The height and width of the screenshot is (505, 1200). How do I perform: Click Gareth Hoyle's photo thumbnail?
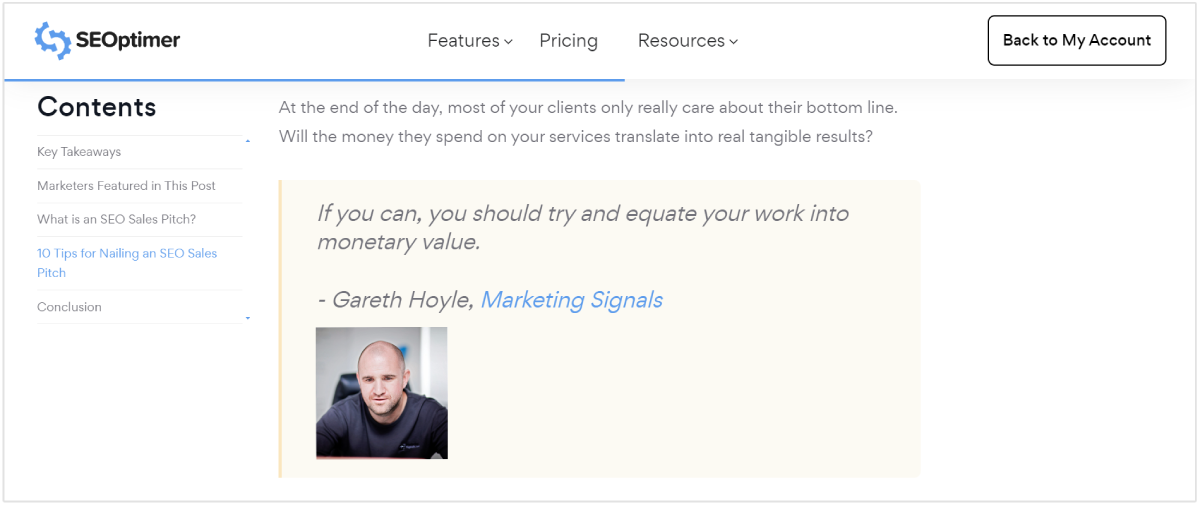381,393
